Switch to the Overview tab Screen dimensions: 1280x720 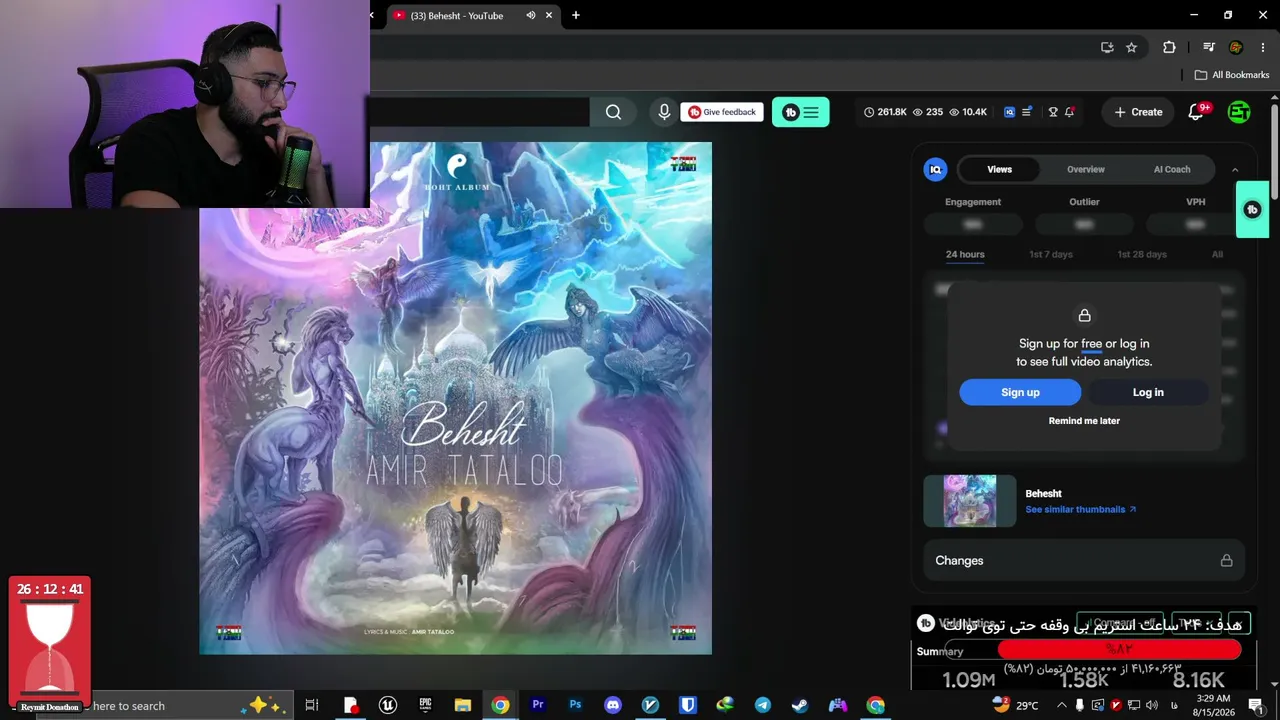pyautogui.click(x=1085, y=169)
